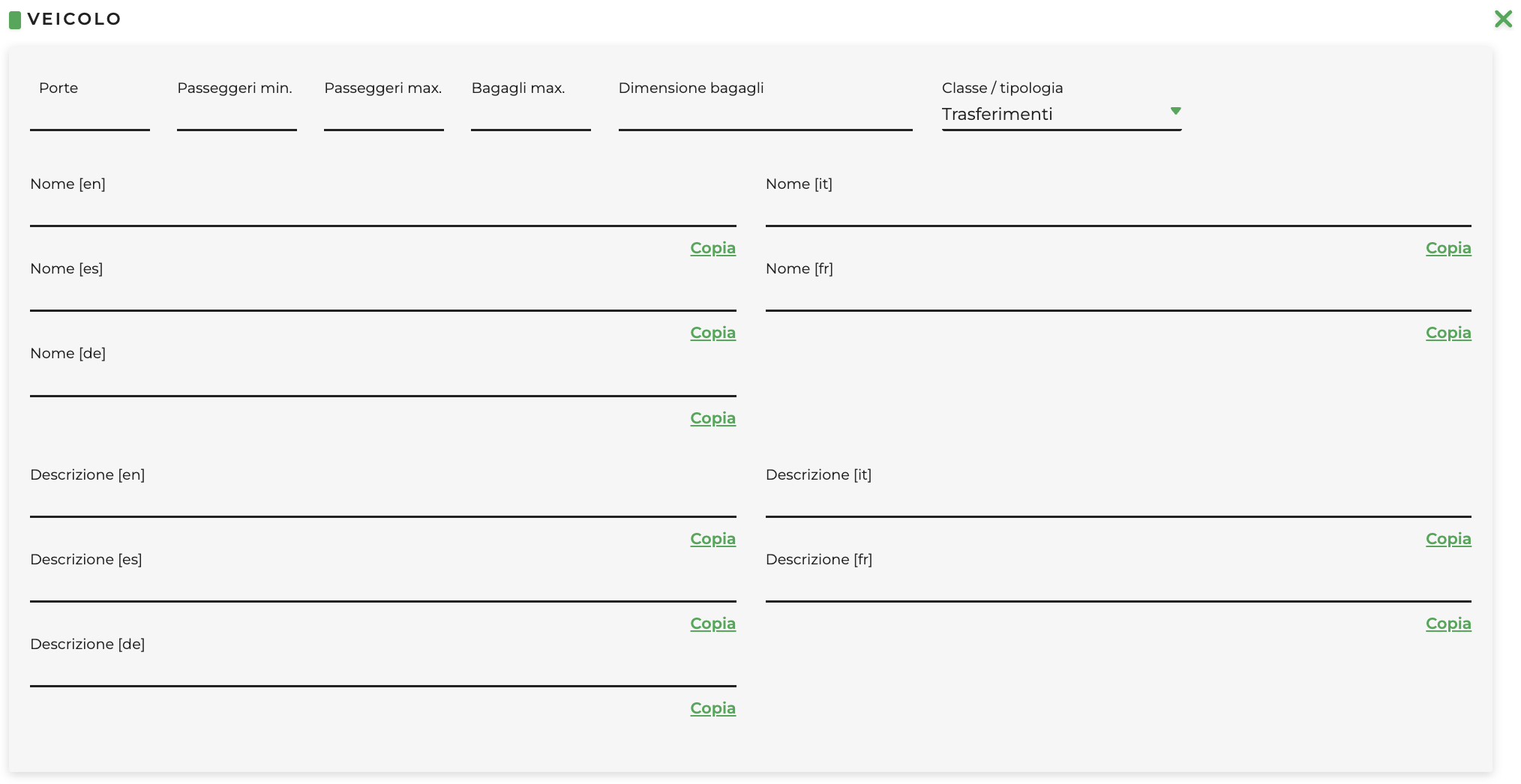Open the Classe / tipologia dropdown arrow

1175,112
